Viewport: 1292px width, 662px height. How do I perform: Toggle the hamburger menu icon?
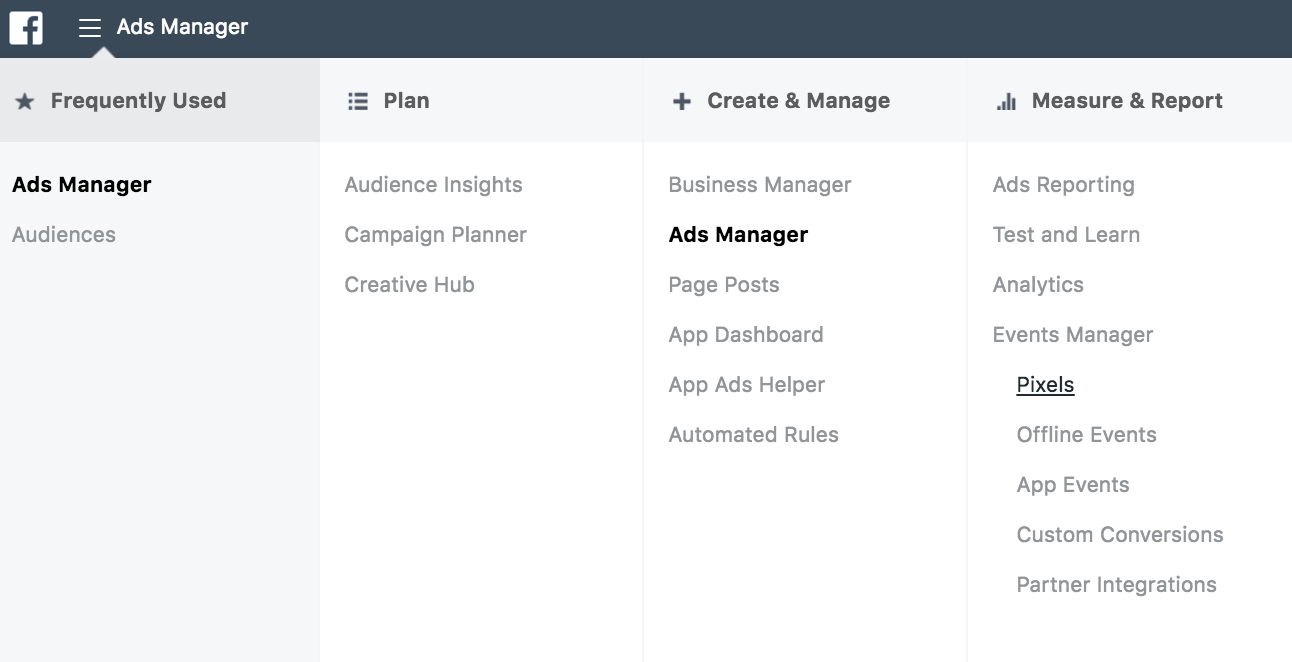tap(90, 28)
